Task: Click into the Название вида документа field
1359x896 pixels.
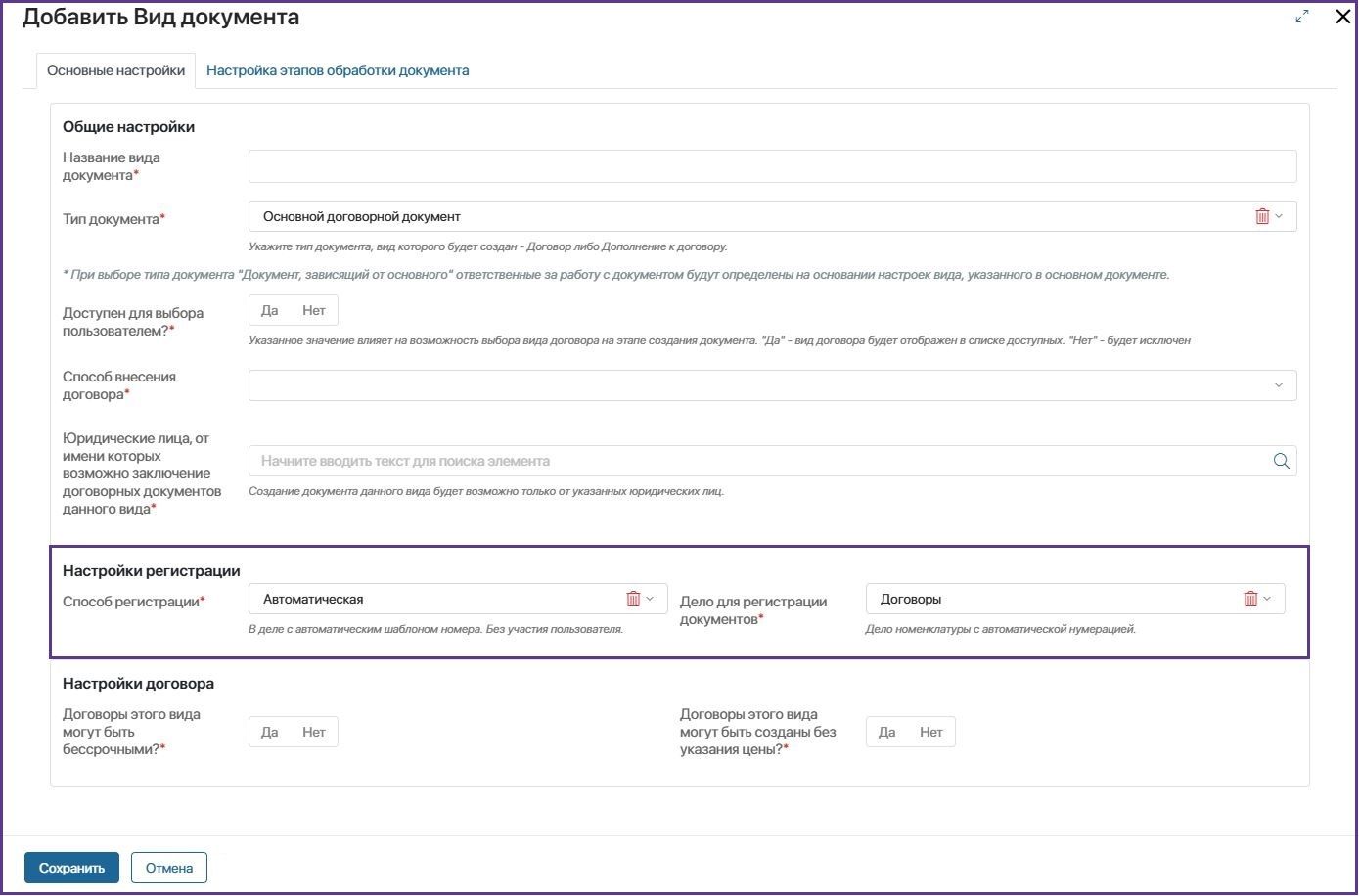Action: click(772, 166)
